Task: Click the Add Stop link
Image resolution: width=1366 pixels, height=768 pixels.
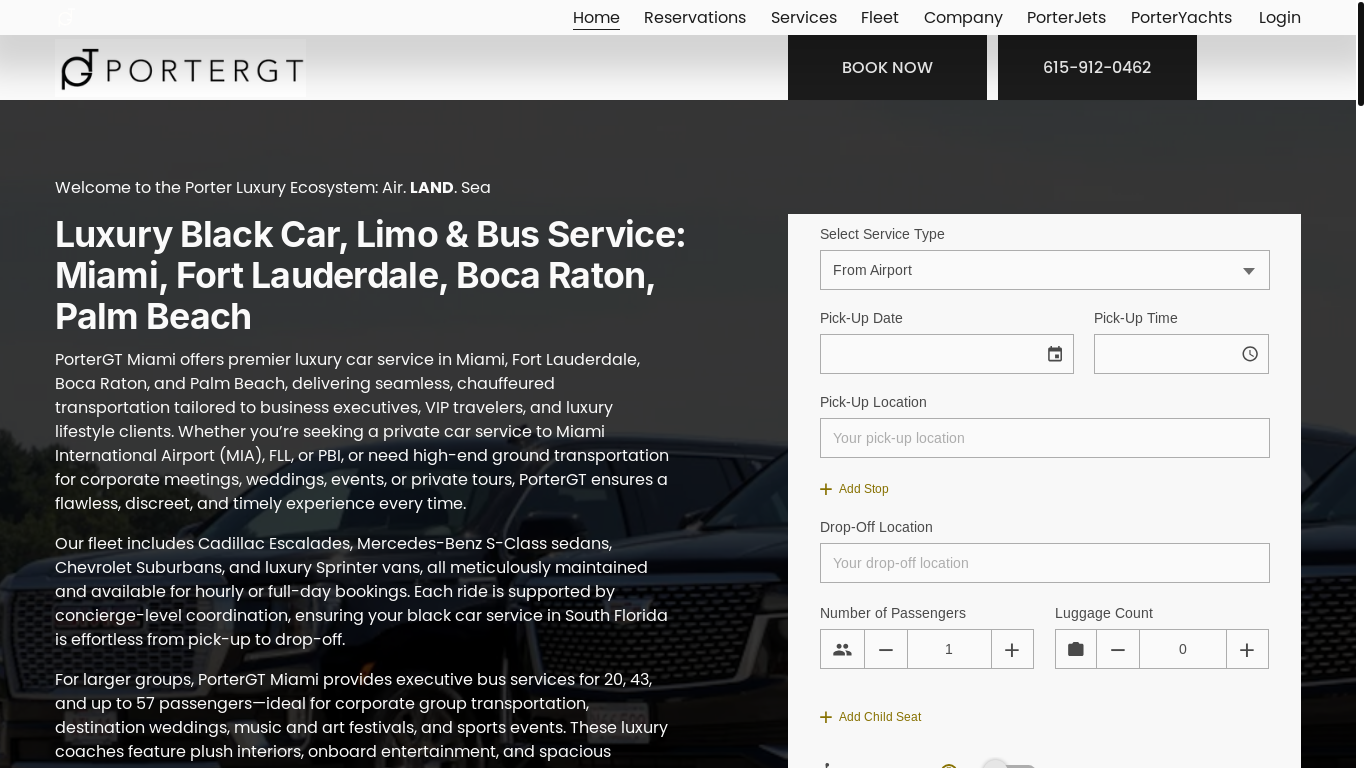Action: pyautogui.click(x=854, y=489)
